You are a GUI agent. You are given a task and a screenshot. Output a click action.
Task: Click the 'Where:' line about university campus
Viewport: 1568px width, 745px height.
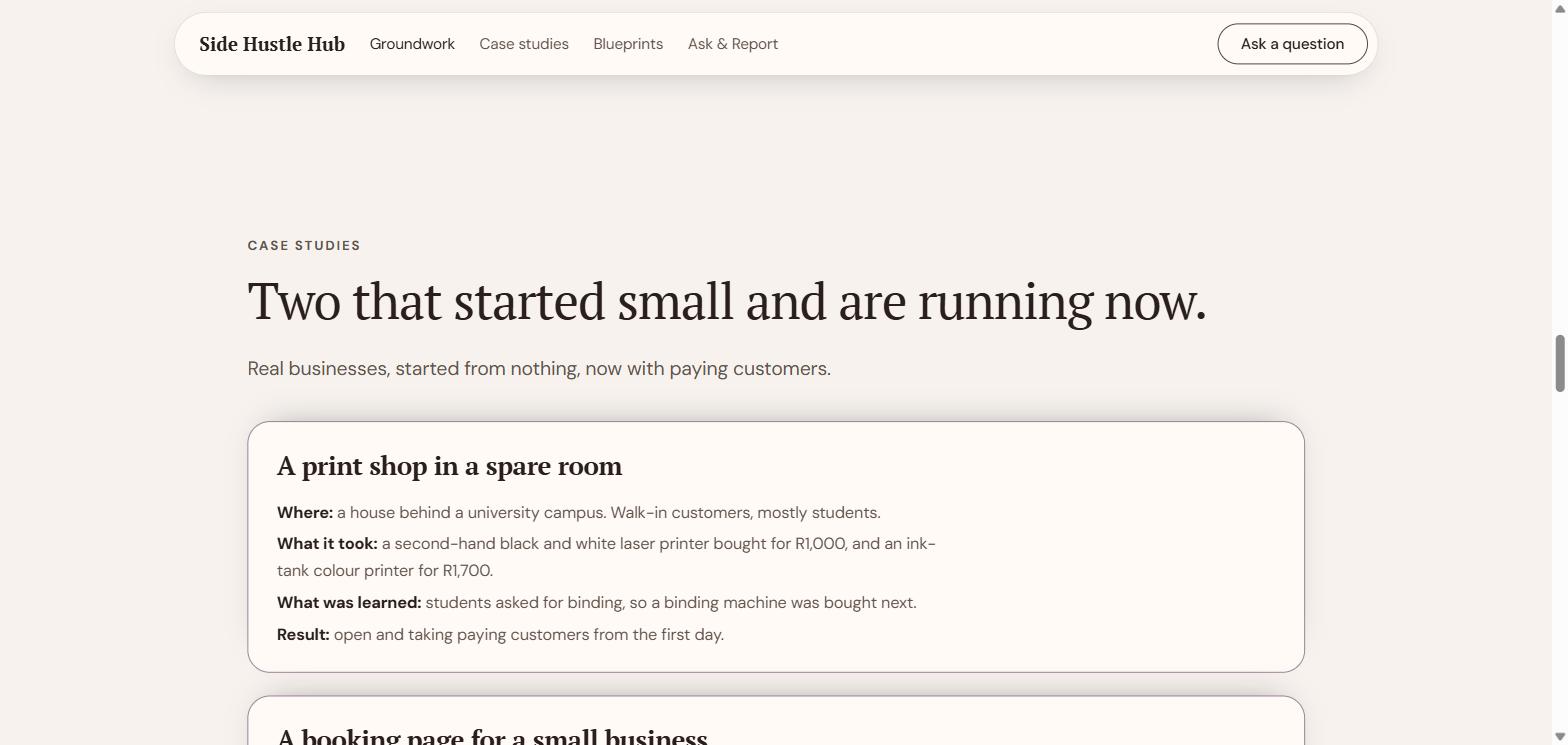click(x=579, y=513)
